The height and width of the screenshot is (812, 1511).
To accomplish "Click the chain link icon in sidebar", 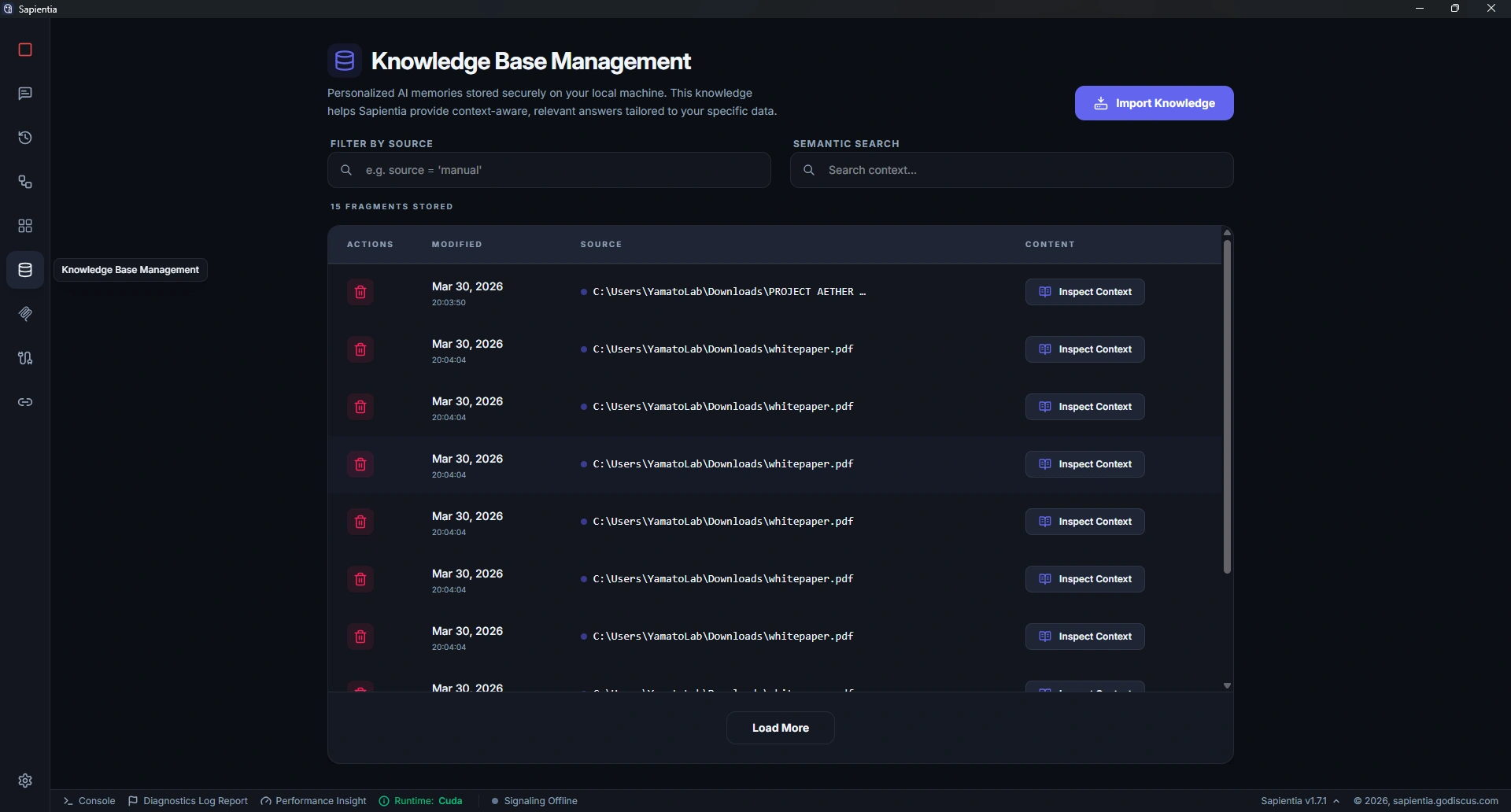I will pyautogui.click(x=25, y=402).
